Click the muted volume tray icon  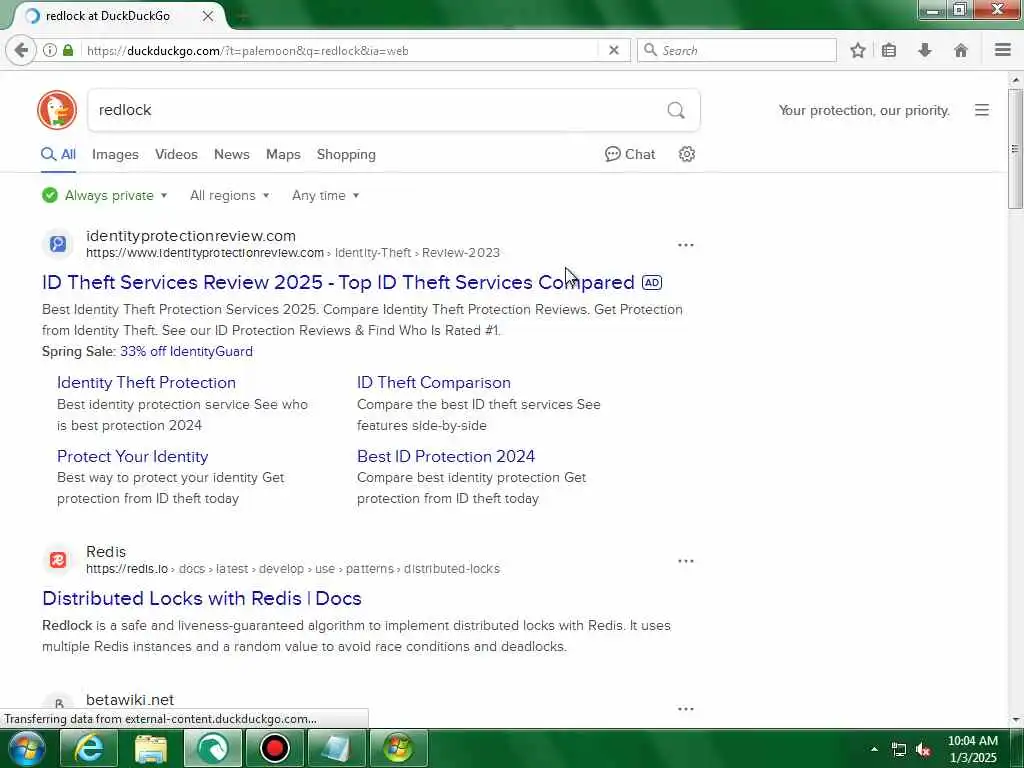923,749
